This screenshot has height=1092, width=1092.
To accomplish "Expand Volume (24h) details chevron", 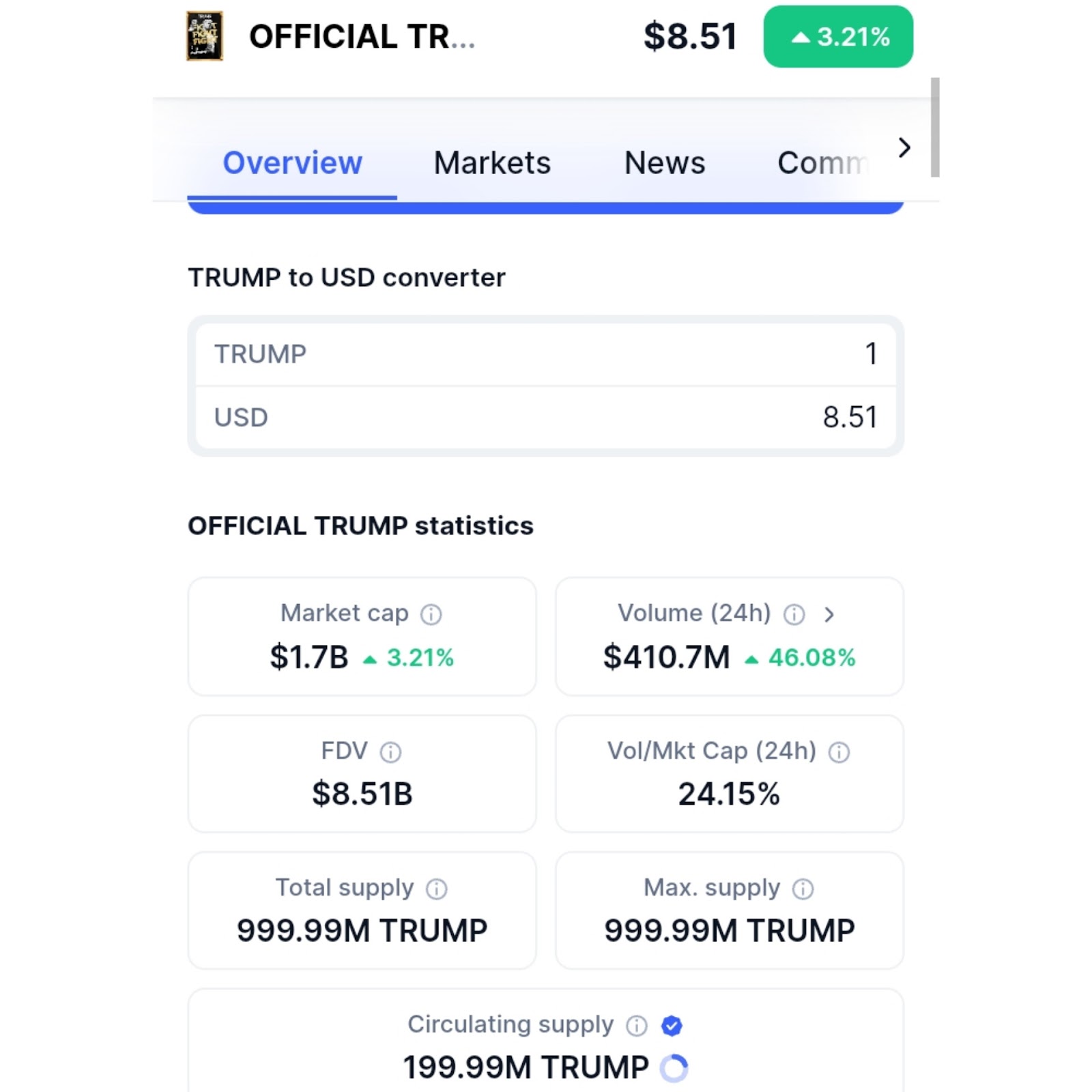I will [829, 614].
